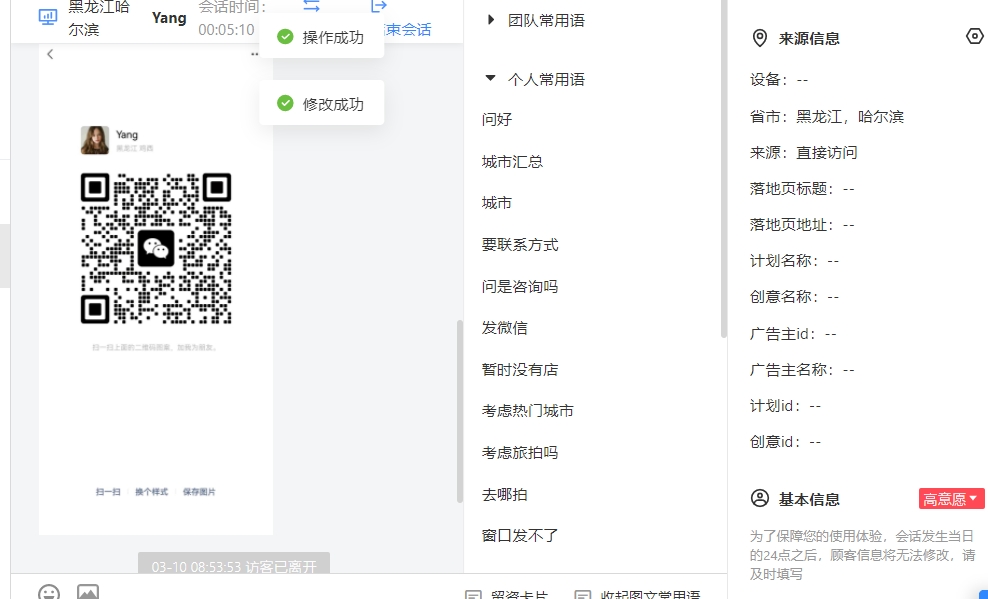
Task: End the chat via 结束会话 link
Action: click(x=408, y=30)
